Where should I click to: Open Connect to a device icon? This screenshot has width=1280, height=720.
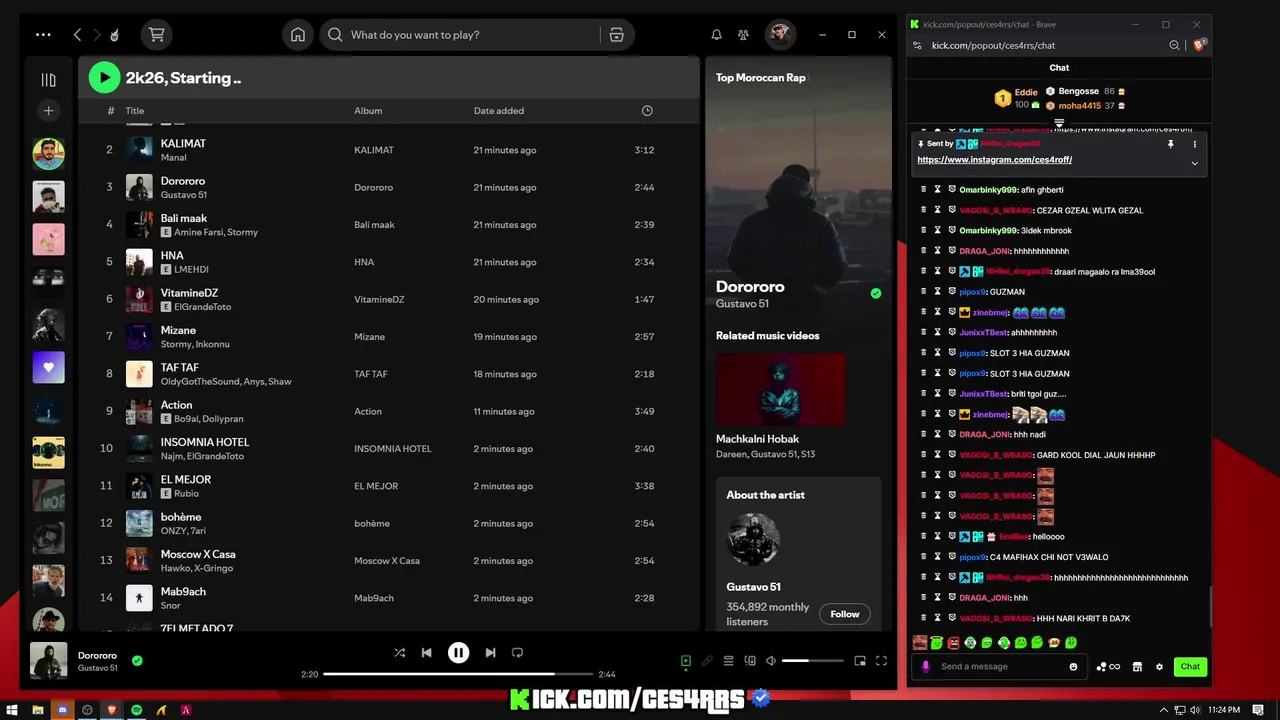pyautogui.click(x=749, y=661)
